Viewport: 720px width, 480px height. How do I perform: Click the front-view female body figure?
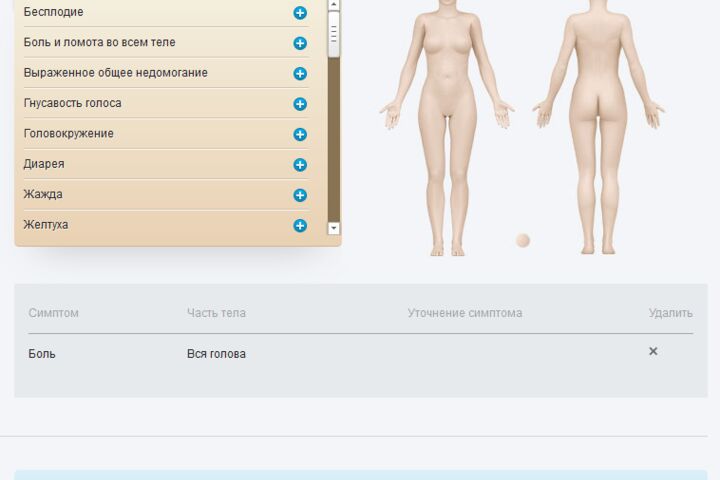pos(447,128)
